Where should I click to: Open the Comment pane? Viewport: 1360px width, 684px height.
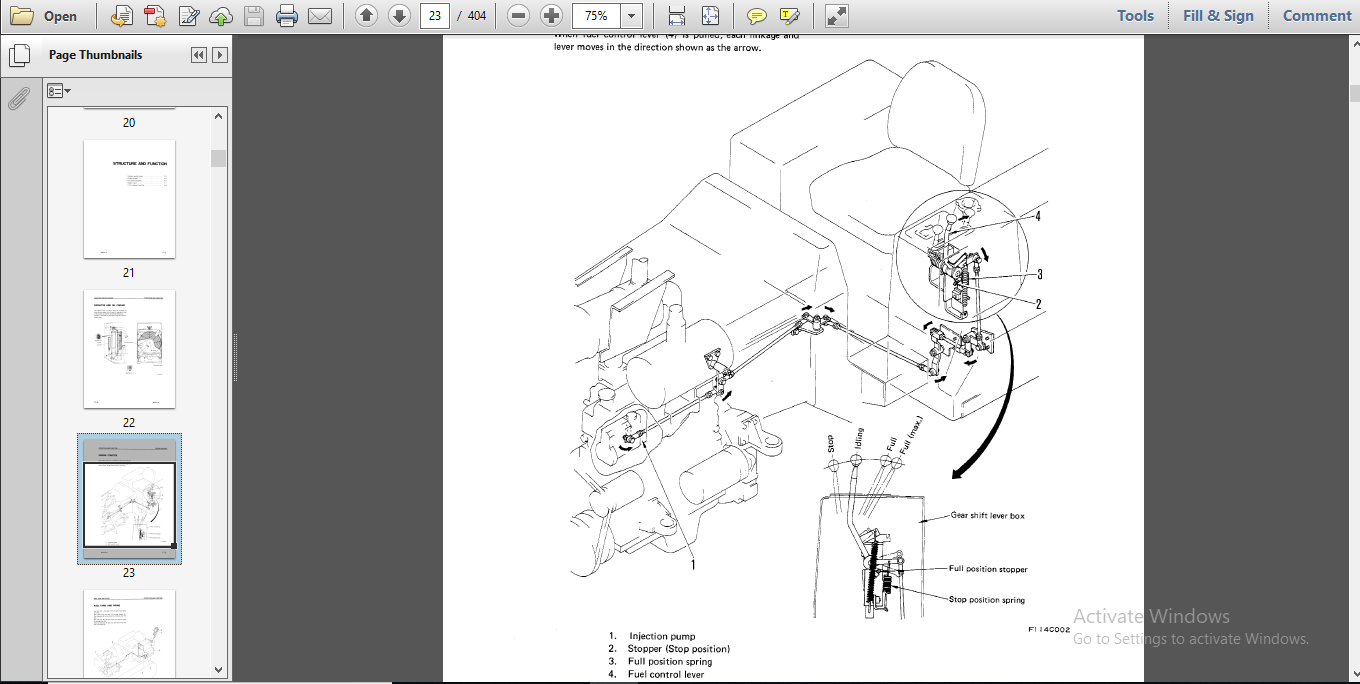click(1317, 16)
